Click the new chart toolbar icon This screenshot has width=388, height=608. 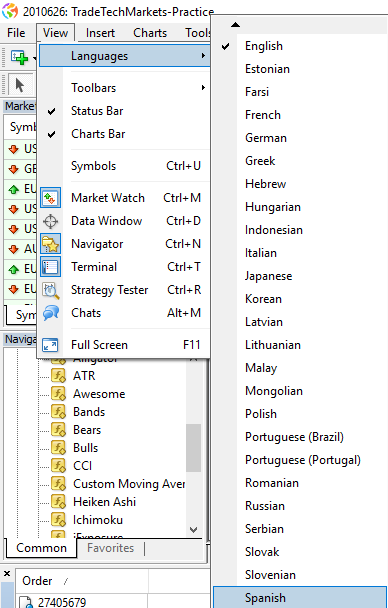[x=19, y=57]
